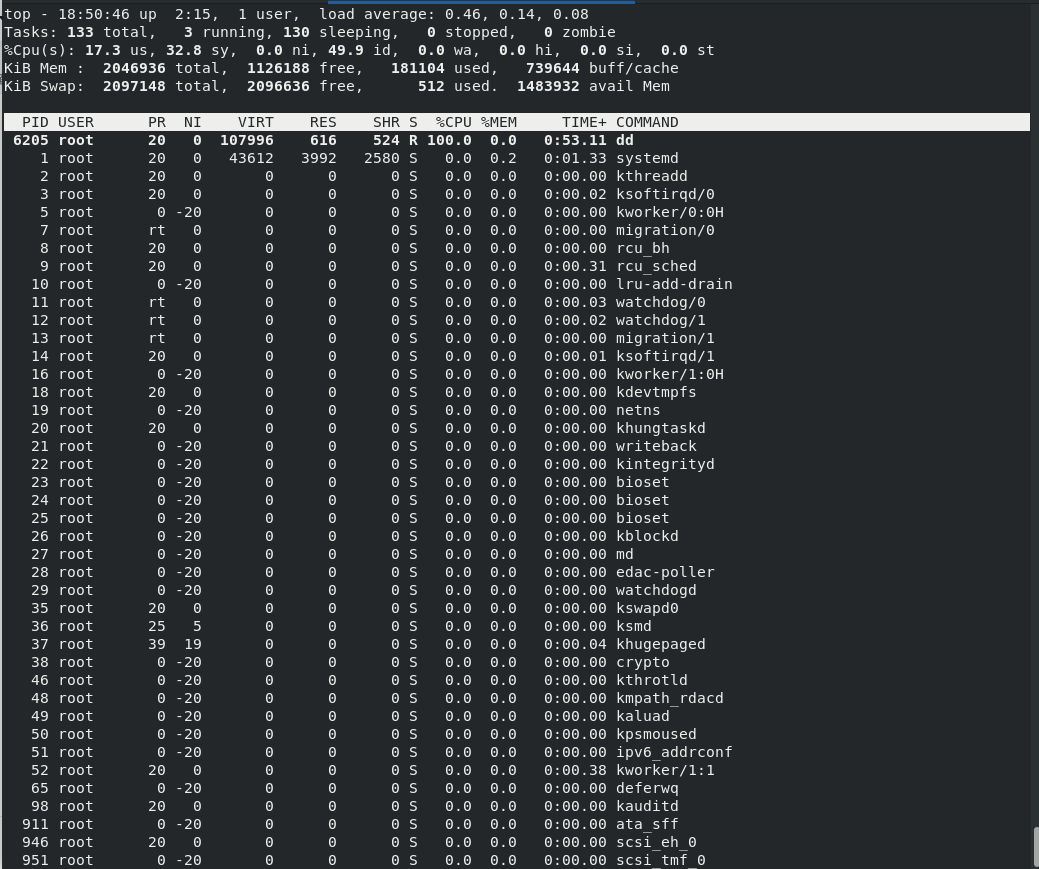This screenshot has height=869, width=1039.
Task: Click the rcu_sched process name
Action: tap(656, 266)
